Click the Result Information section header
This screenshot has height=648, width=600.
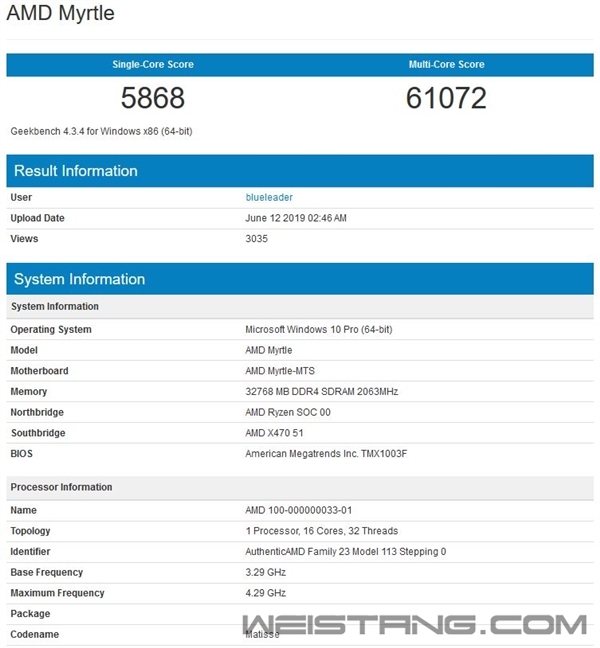click(76, 171)
